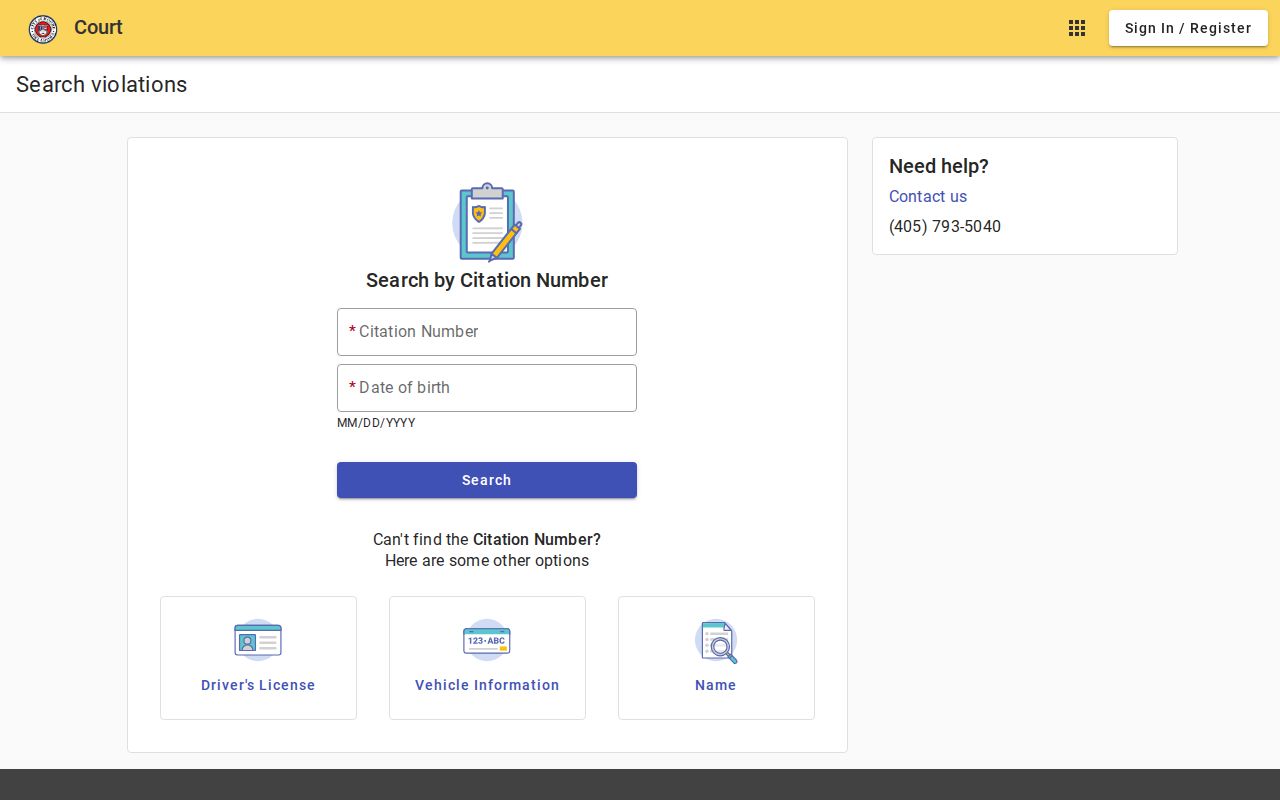This screenshot has width=1280, height=800.
Task: Click the Search violations heading
Action: pyautogui.click(x=101, y=84)
